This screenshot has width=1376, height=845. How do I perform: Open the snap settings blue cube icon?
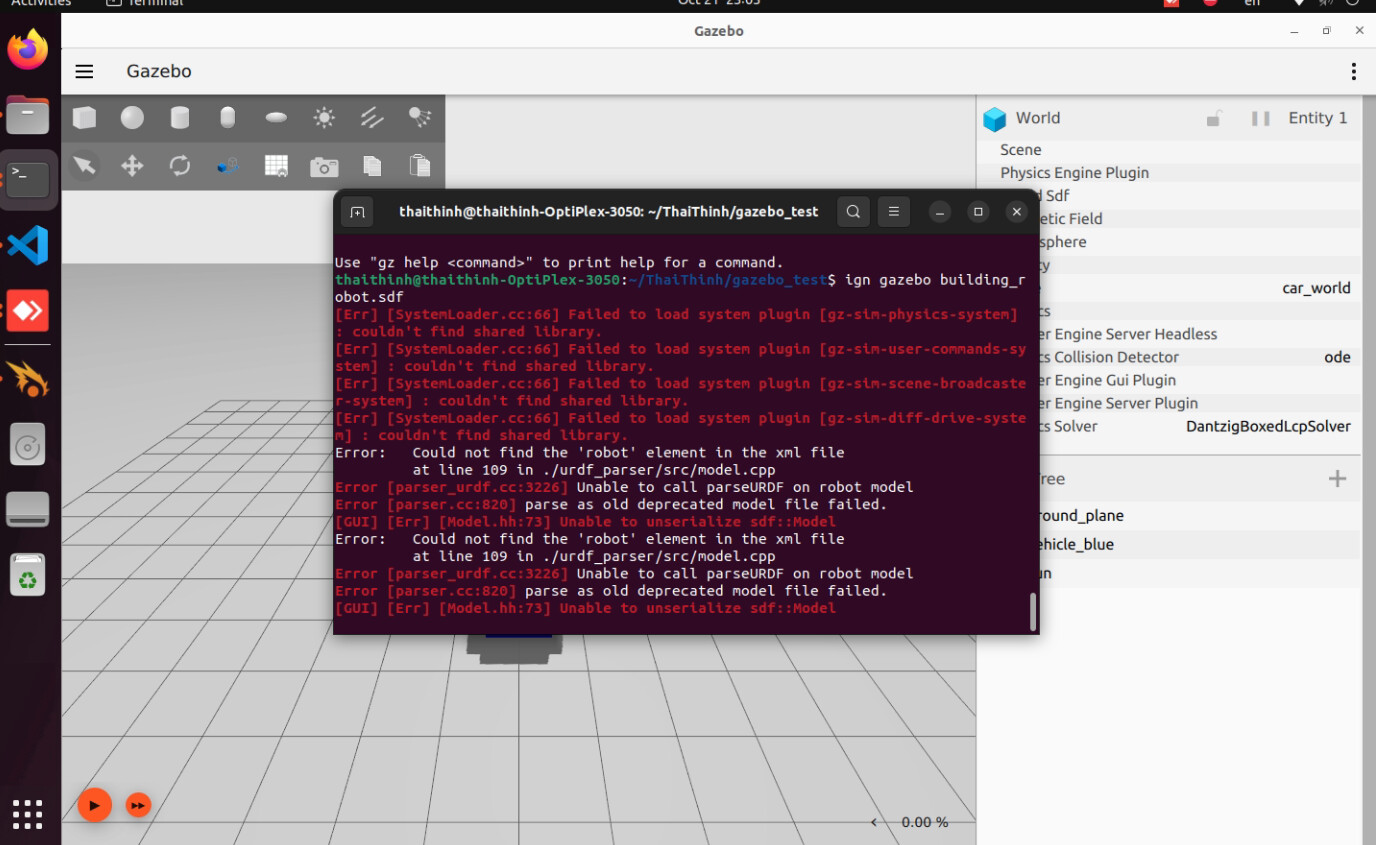228,166
